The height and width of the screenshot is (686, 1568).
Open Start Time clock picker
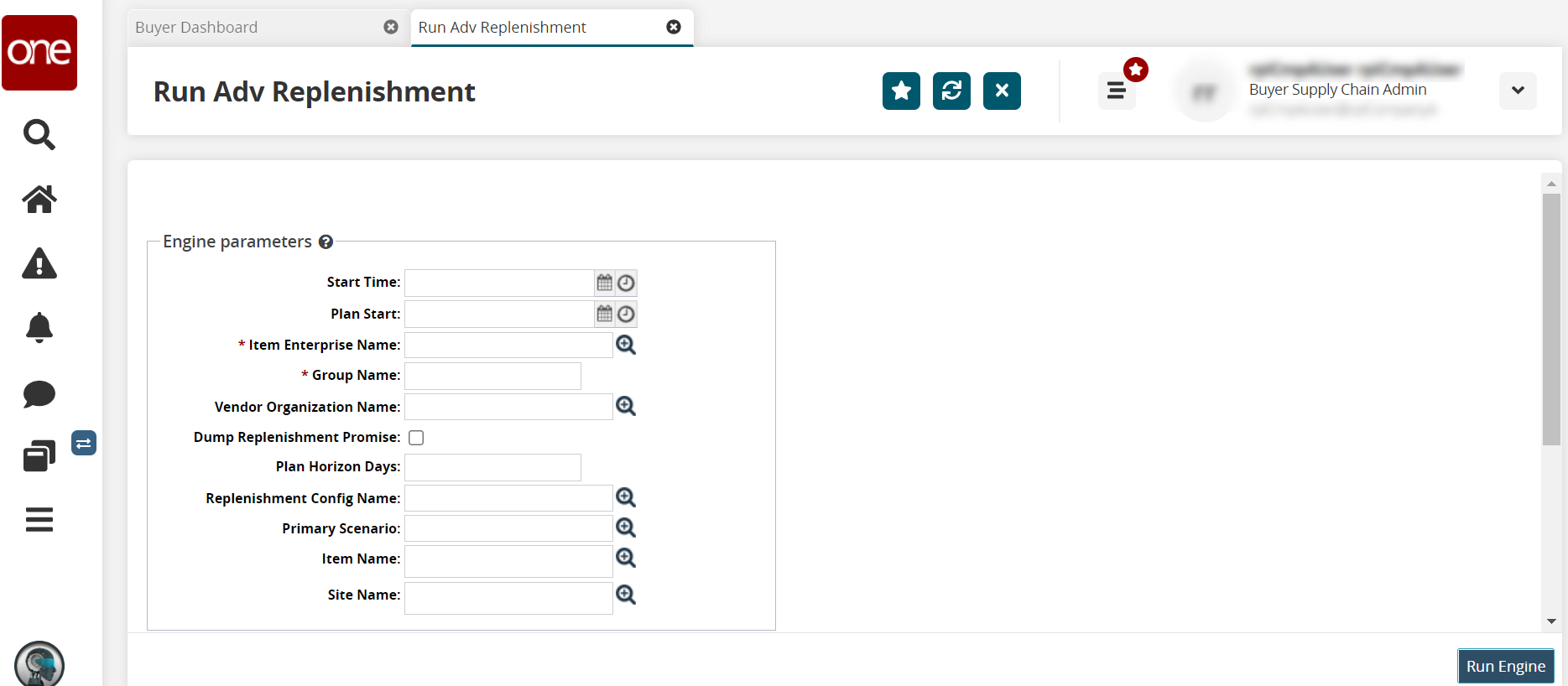626,283
